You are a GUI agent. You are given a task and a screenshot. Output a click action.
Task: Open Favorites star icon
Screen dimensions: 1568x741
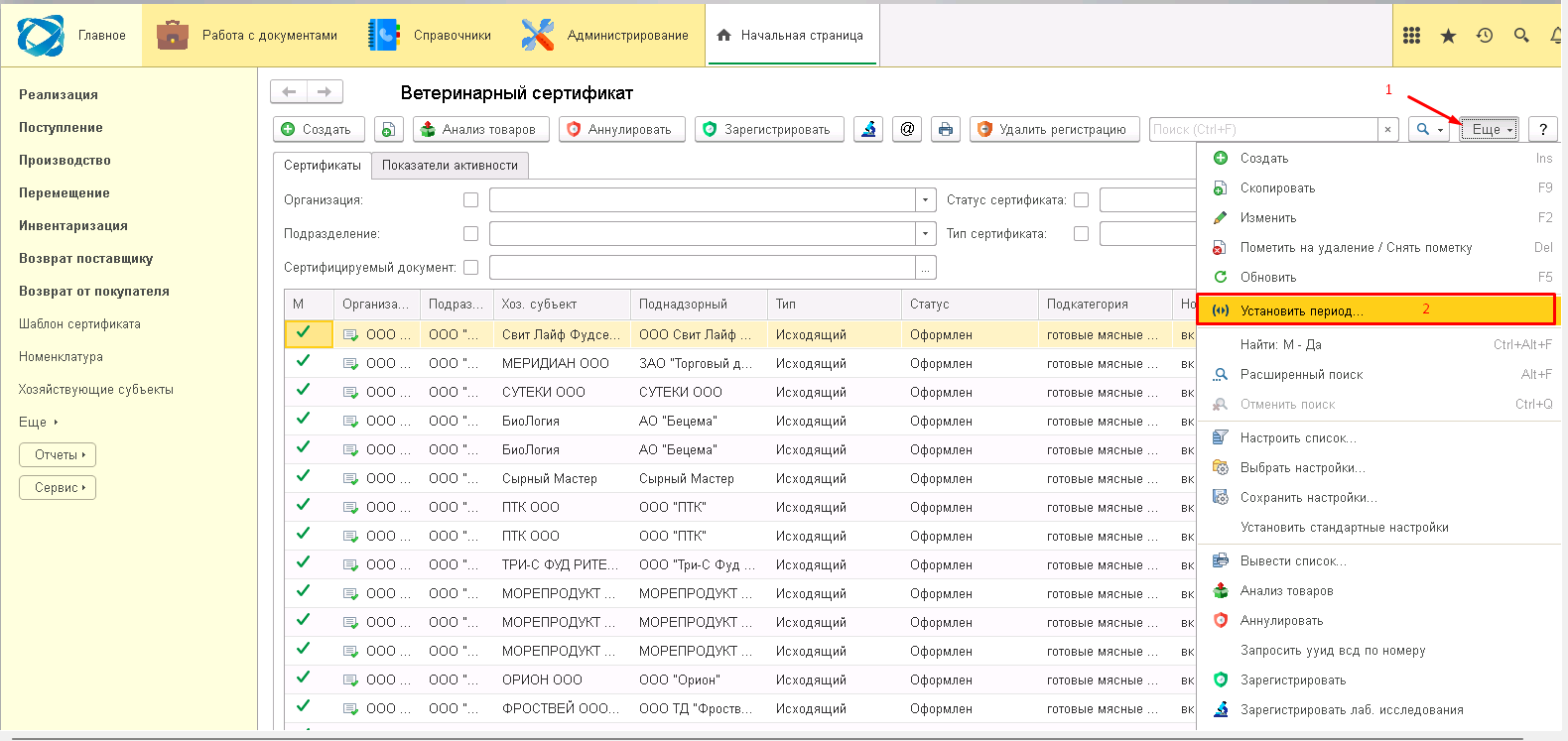1448,36
